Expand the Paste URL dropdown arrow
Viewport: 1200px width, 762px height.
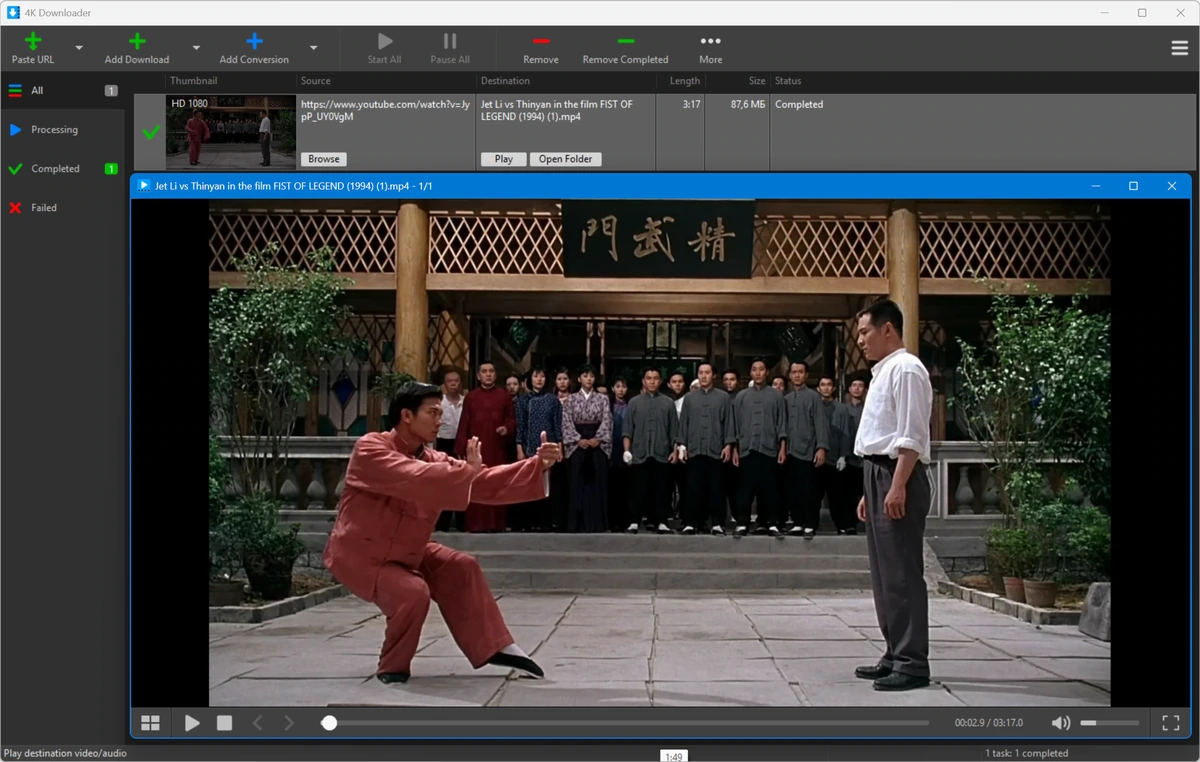79,47
